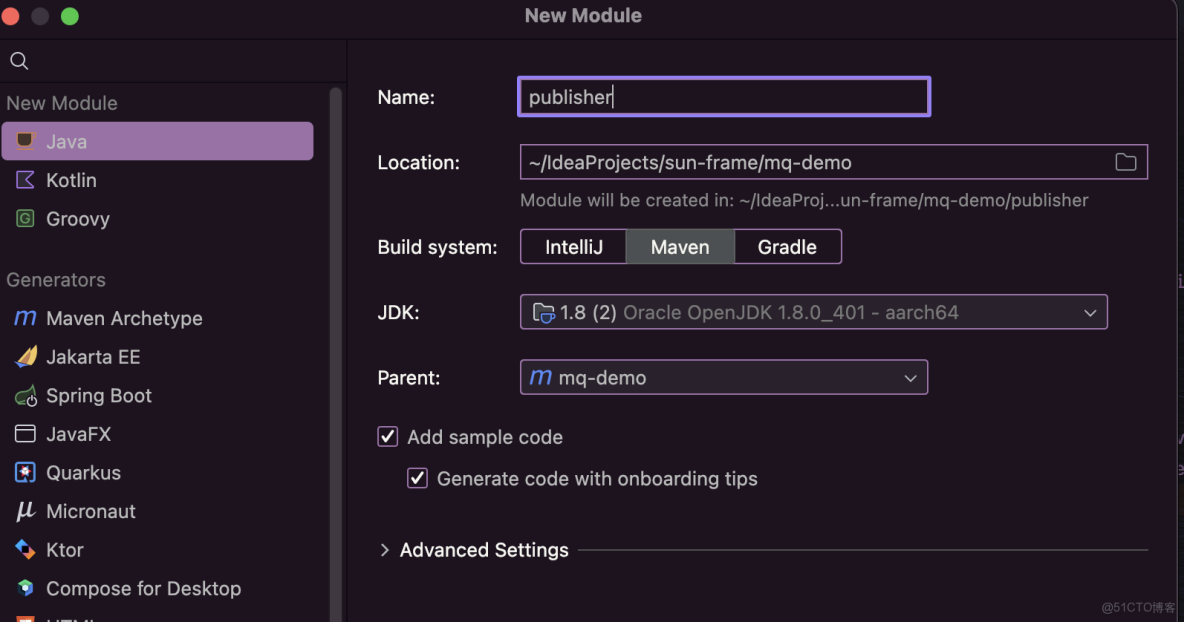Toggle Generate code with onboarding tips
1184x622 pixels.
tap(418, 479)
